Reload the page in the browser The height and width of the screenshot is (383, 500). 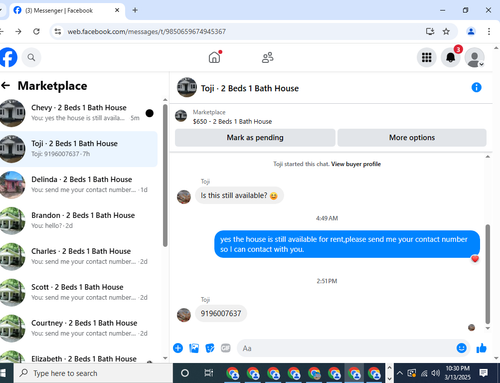point(36,31)
